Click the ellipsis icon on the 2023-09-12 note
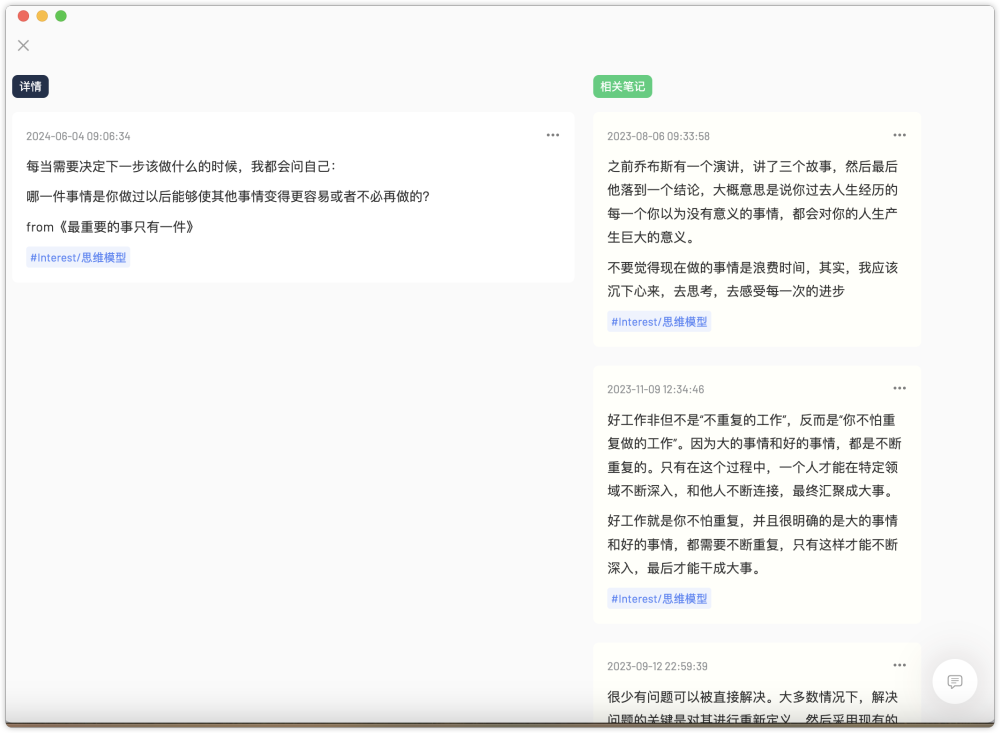 tap(899, 664)
